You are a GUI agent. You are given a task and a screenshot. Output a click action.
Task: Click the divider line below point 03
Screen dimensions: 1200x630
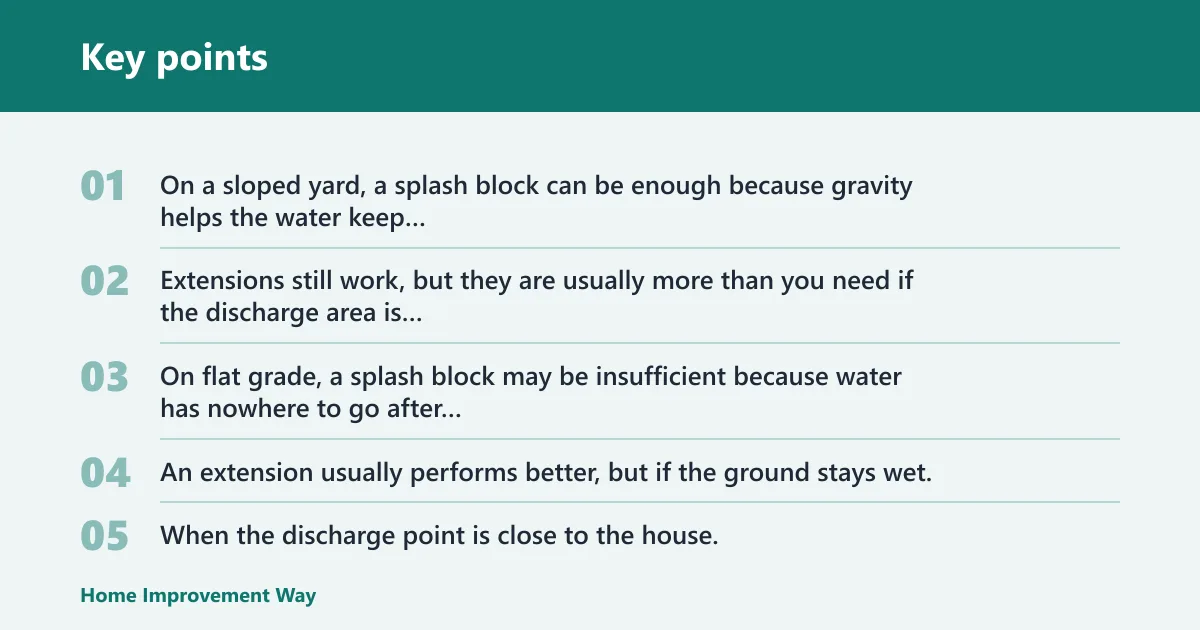click(640, 439)
